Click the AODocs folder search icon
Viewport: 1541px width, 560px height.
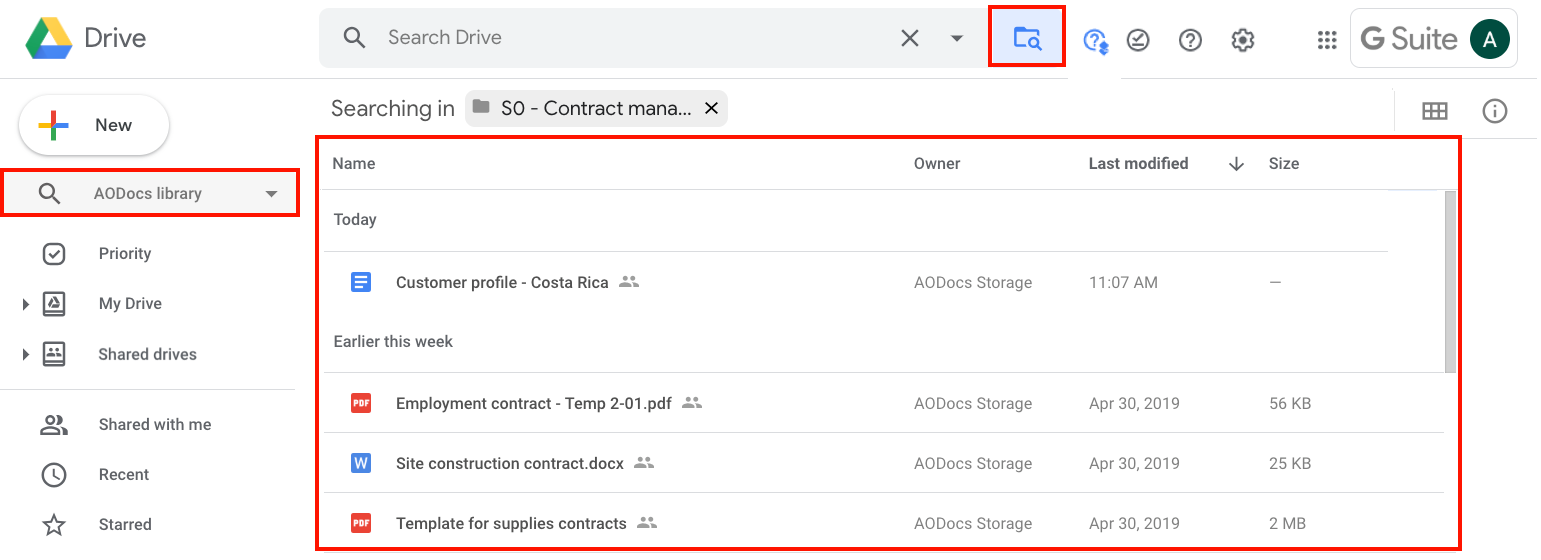[x=1027, y=38]
